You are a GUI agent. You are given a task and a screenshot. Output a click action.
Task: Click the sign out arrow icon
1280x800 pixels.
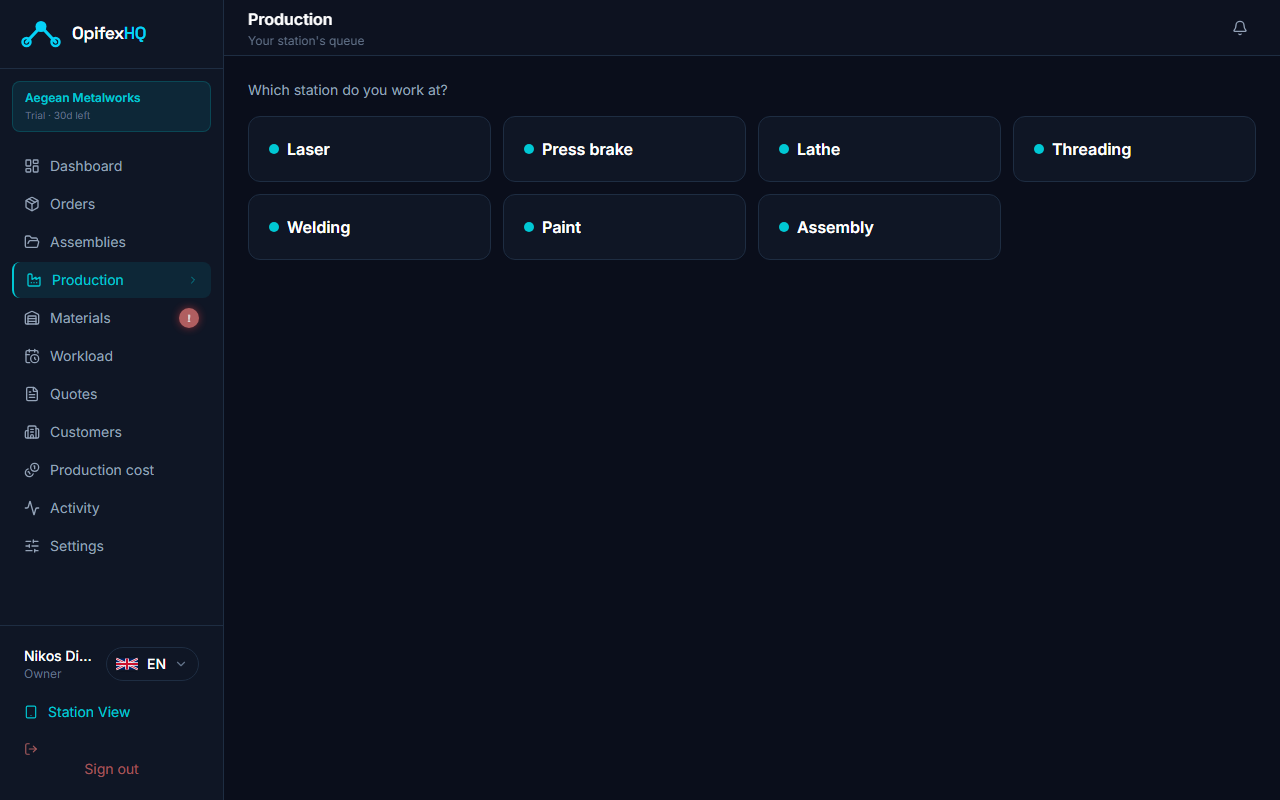(x=31, y=749)
